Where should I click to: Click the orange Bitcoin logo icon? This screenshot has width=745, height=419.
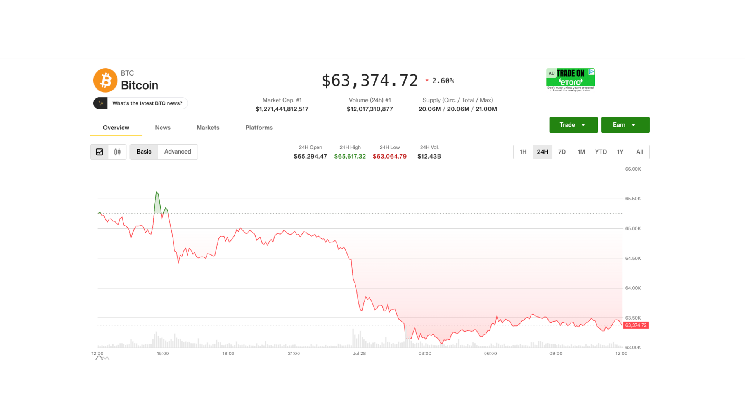105,80
